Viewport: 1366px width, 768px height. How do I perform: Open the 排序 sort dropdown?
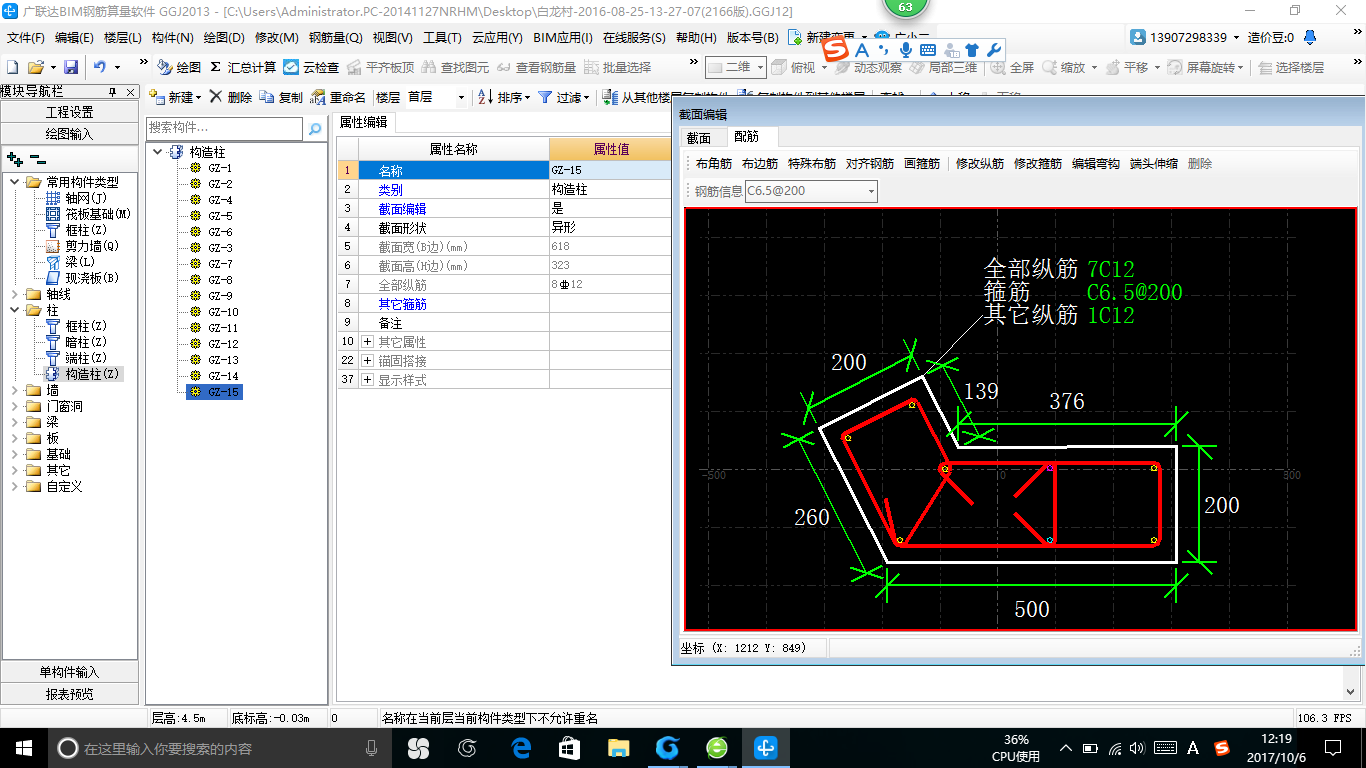[x=503, y=97]
